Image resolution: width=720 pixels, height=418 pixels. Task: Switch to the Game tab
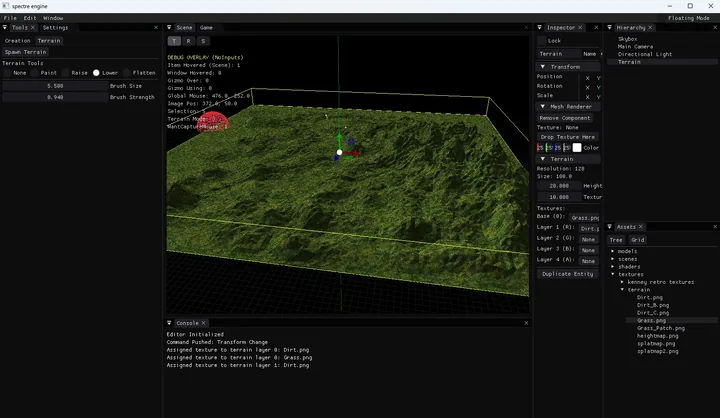[206, 28]
